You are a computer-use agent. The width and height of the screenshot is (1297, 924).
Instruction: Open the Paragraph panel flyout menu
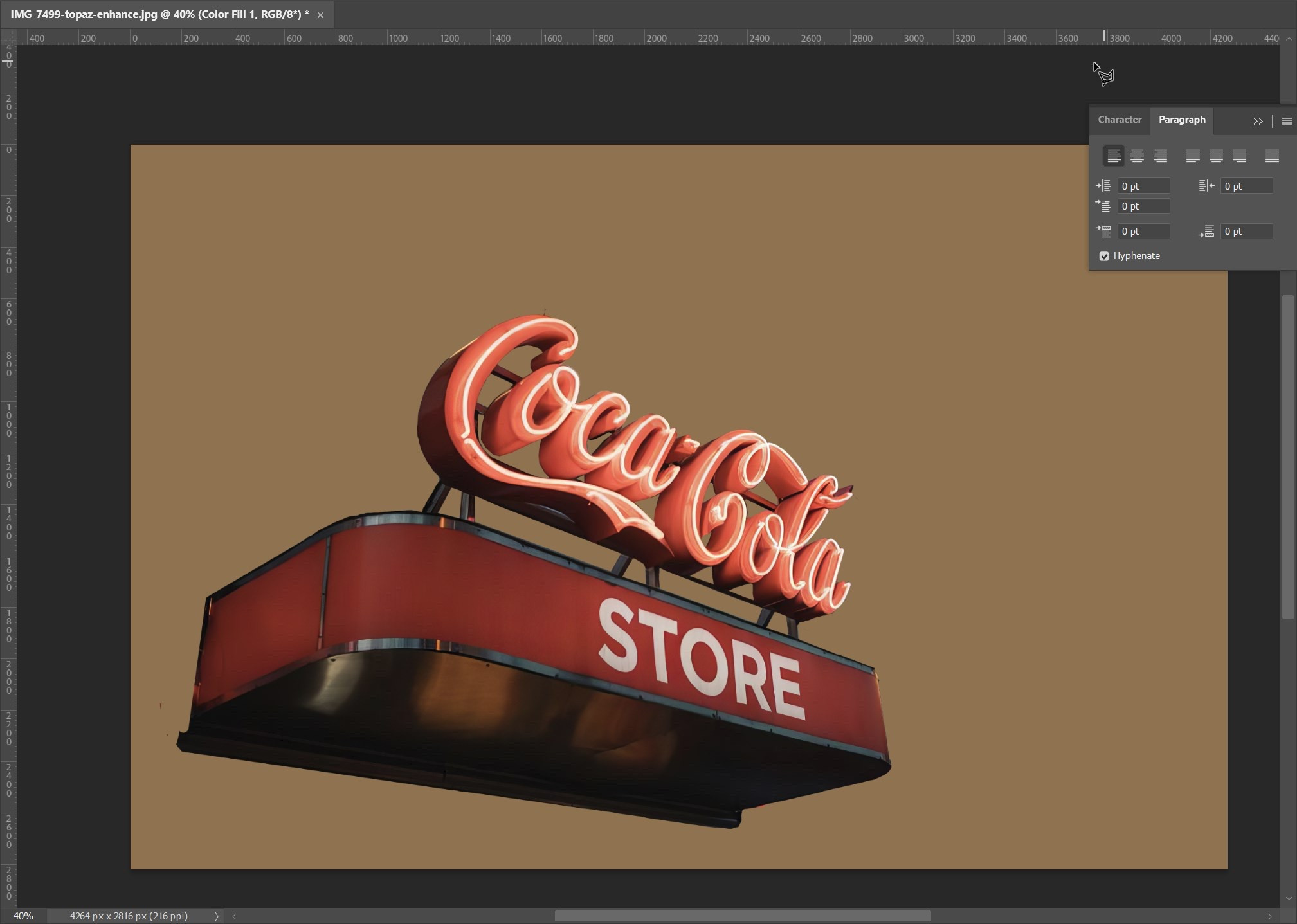(1287, 121)
